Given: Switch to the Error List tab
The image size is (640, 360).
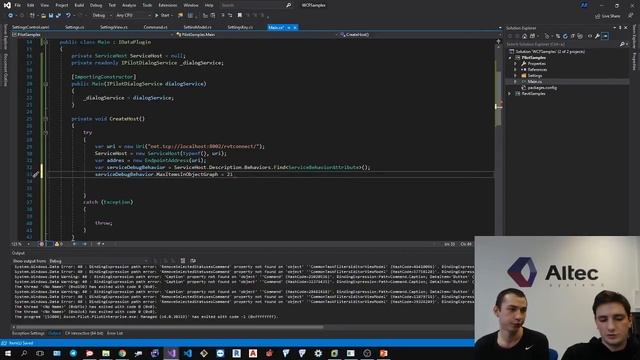Looking at the screenshot, I should click(115, 333).
